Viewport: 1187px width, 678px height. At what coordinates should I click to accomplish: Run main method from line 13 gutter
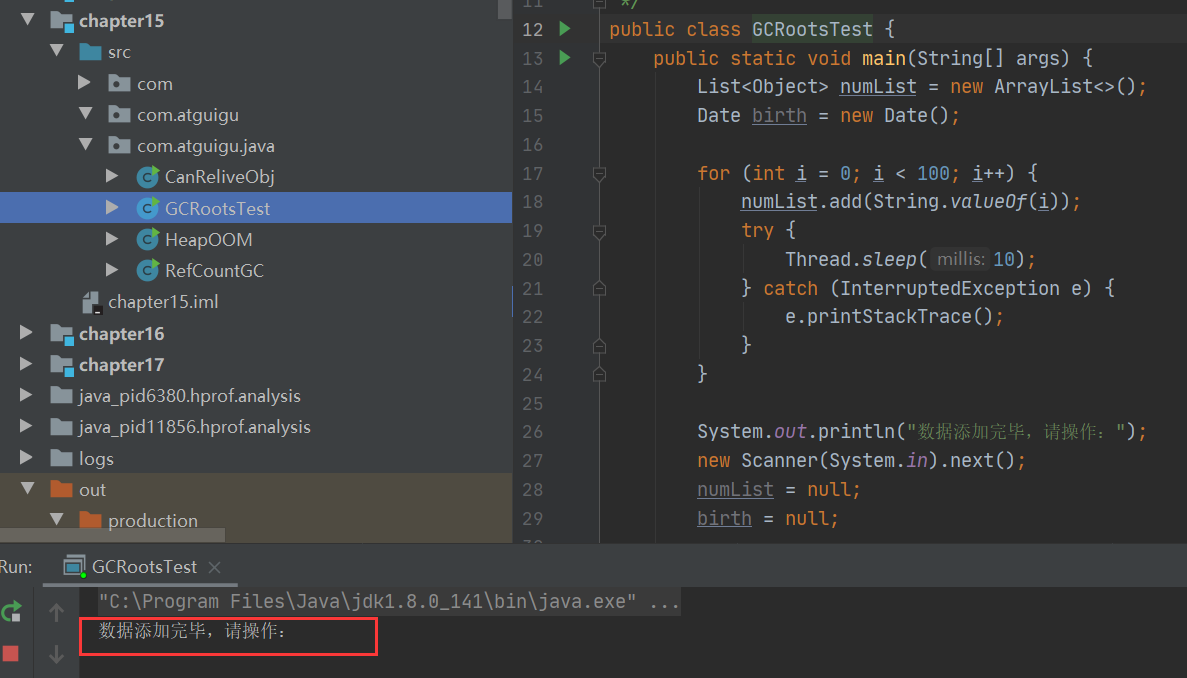[565, 58]
